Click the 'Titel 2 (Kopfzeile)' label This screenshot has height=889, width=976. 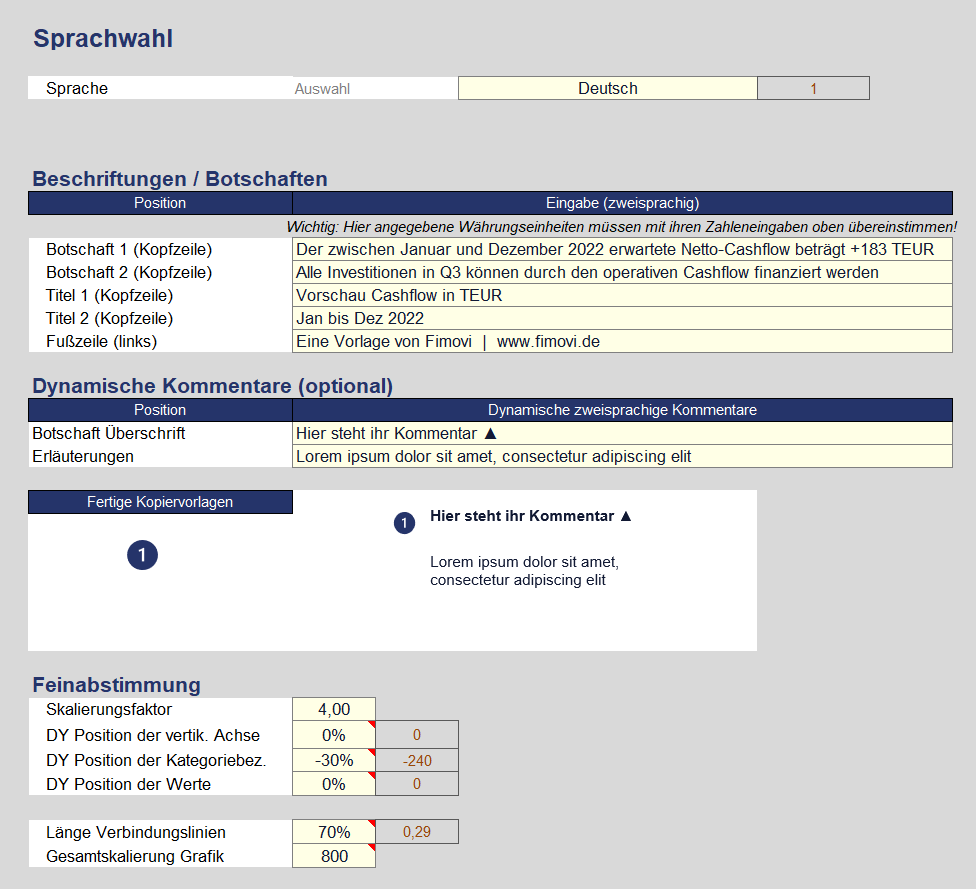(110, 319)
